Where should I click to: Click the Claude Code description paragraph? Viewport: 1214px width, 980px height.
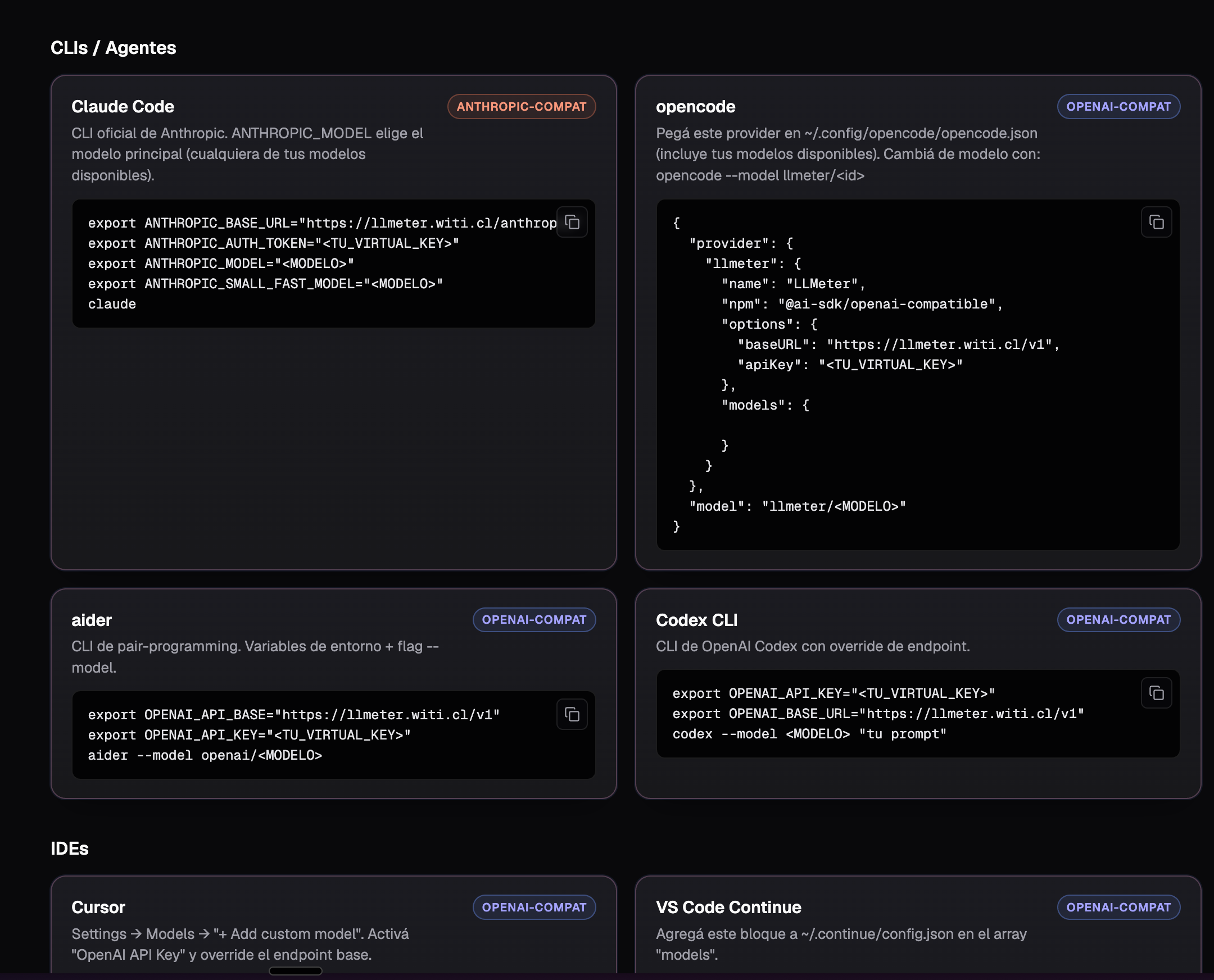tap(247, 154)
